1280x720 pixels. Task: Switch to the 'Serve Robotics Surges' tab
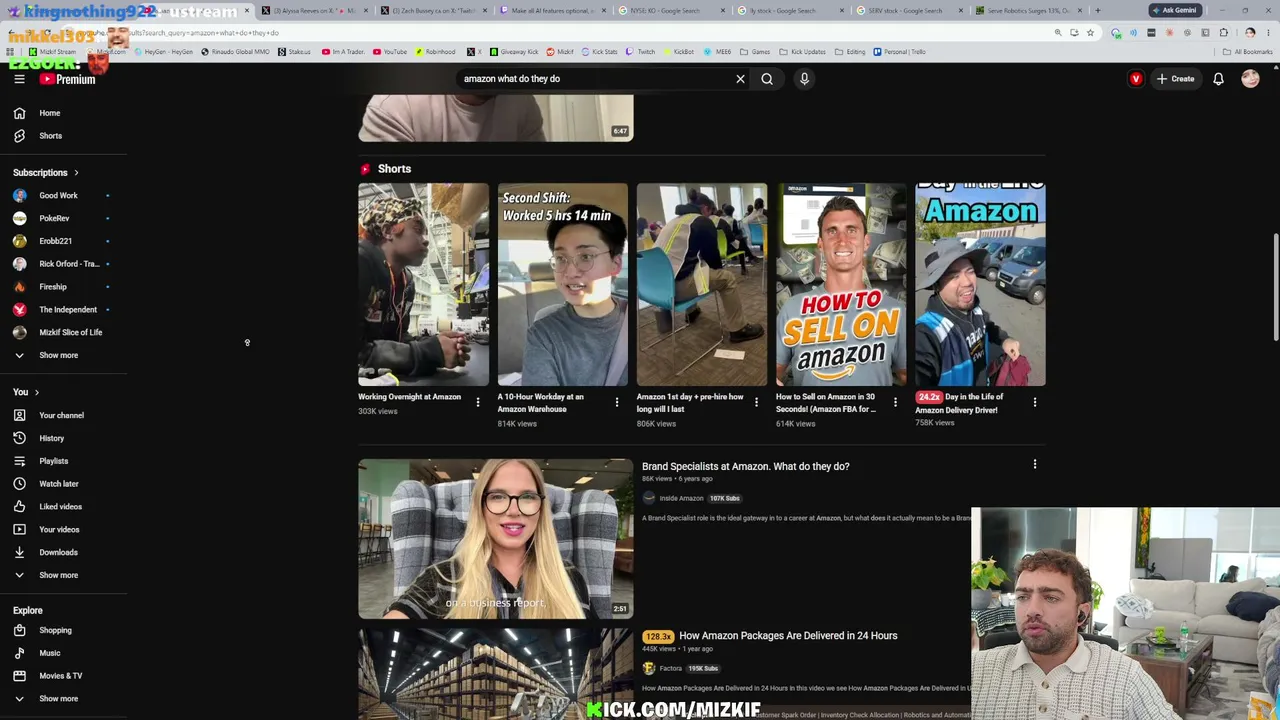1027,11
